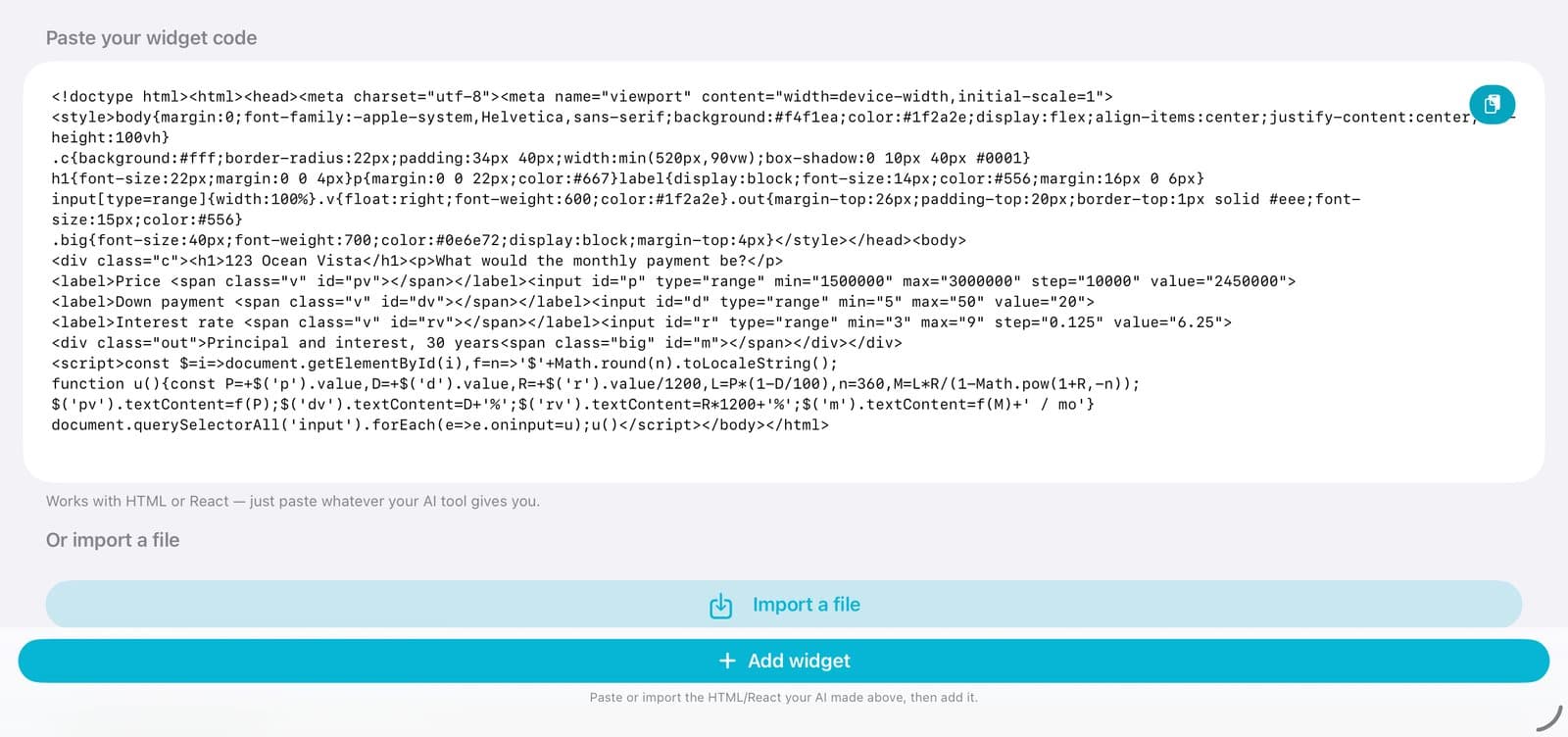Click the 'Or import a file' heading
Image resolution: width=1568 pixels, height=737 pixels.
(x=113, y=540)
